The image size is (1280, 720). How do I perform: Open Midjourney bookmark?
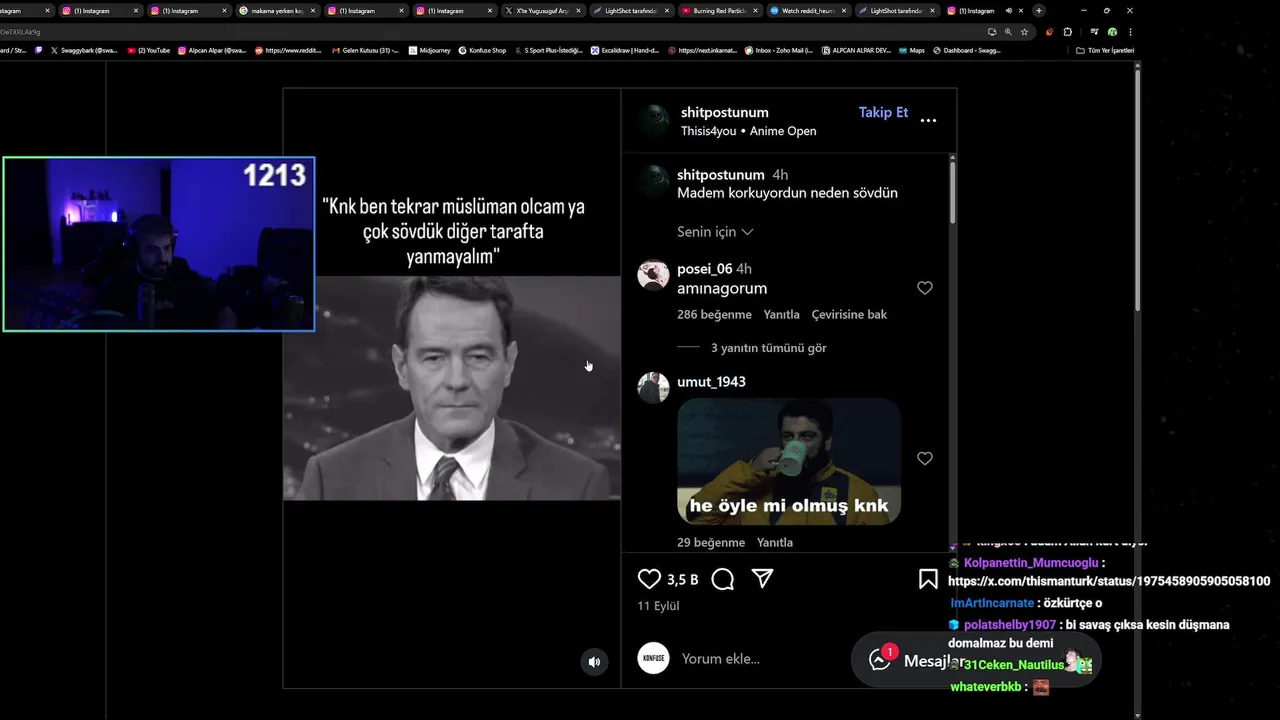[x=430, y=50]
